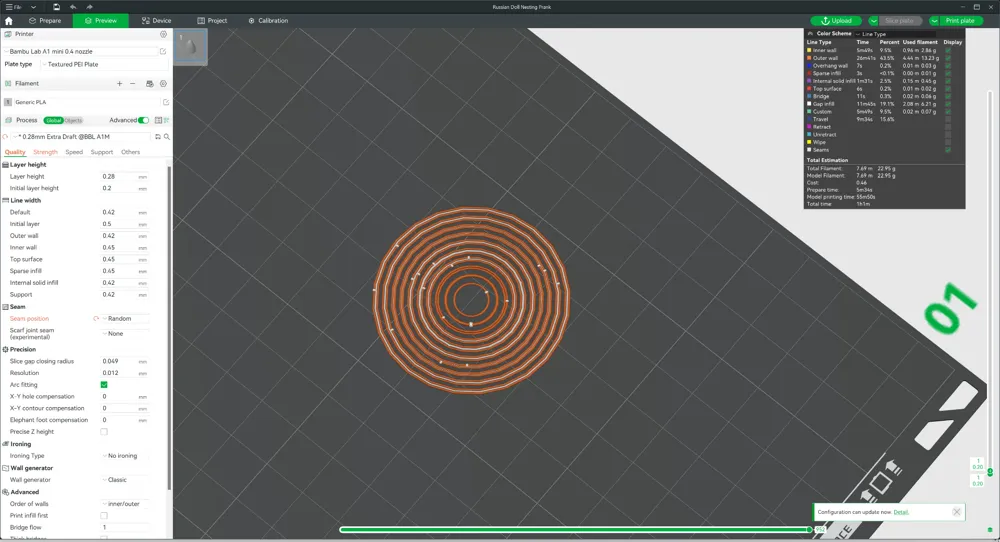Open Wall generator dropdown set to Classic
The height and width of the screenshot is (542, 1000).
(x=126, y=480)
